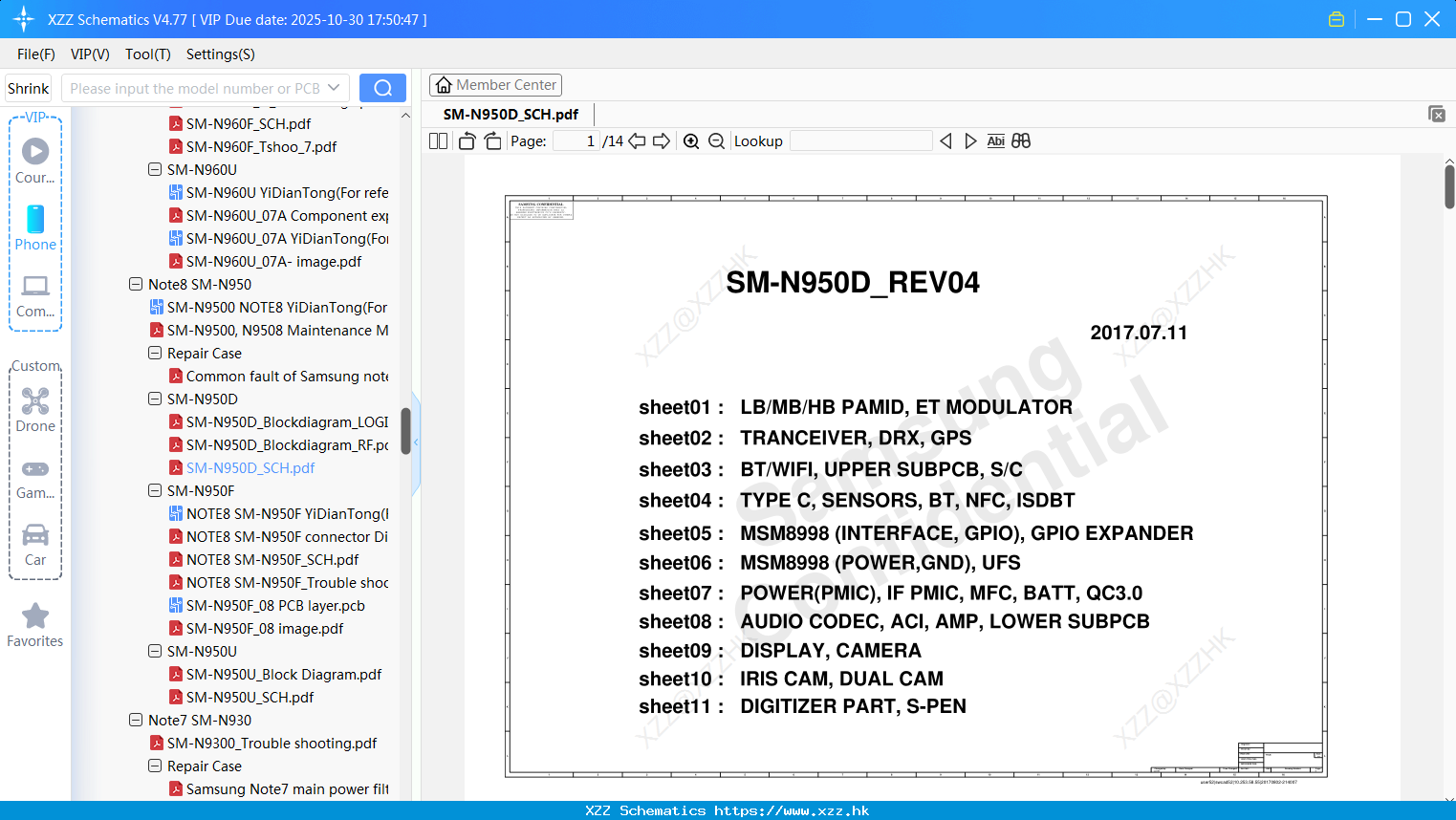Open Common fault of Samsung note file
Screen dimensions: 1456x820
pos(287,376)
